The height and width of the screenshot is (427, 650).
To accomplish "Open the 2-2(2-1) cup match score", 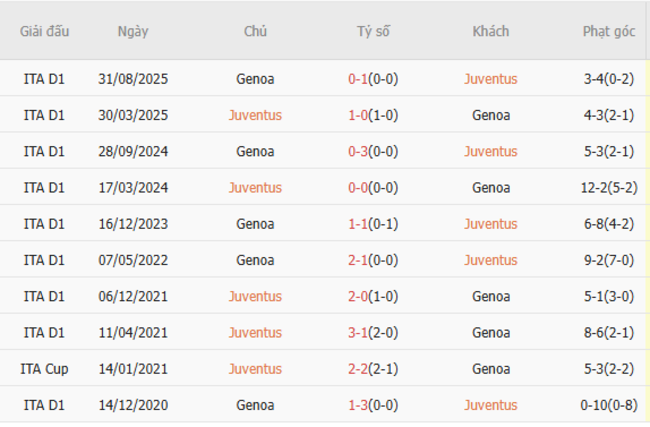I will point(373,368).
